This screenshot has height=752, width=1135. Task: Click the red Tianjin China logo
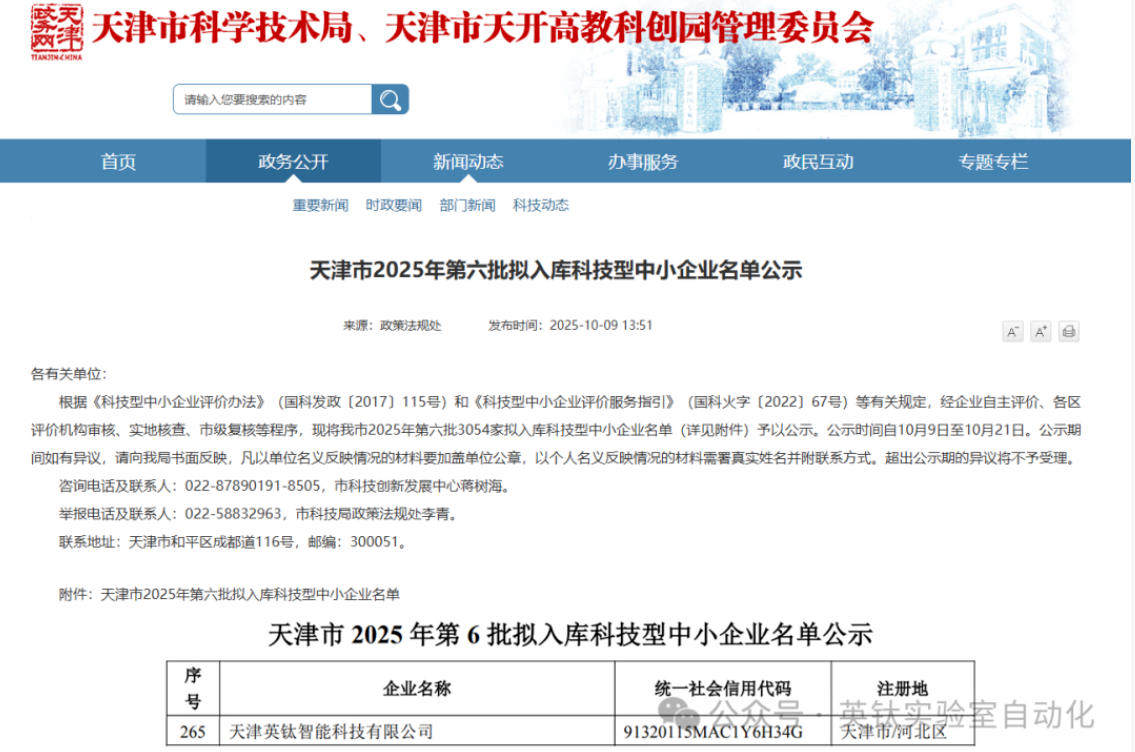tap(56, 31)
